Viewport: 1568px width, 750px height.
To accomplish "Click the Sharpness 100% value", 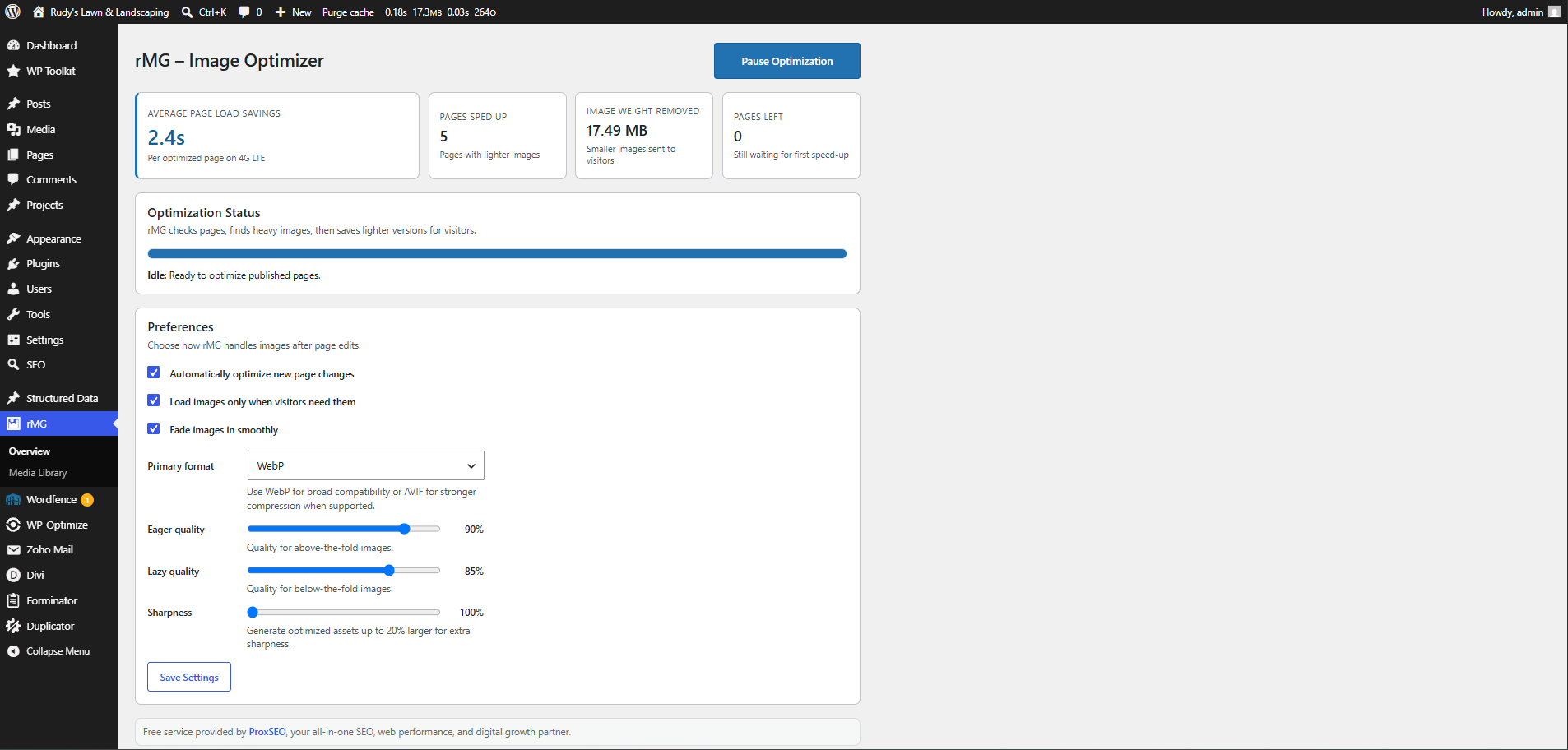I will tap(471, 613).
